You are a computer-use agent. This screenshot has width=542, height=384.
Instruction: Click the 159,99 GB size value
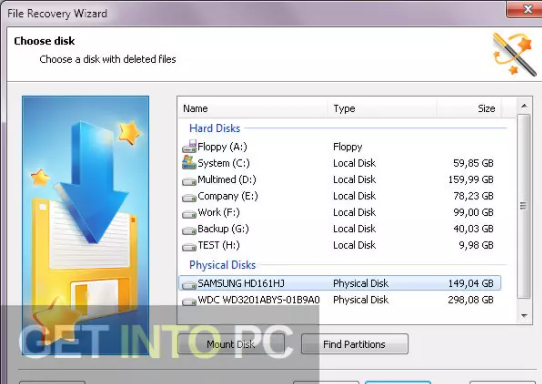click(471, 179)
